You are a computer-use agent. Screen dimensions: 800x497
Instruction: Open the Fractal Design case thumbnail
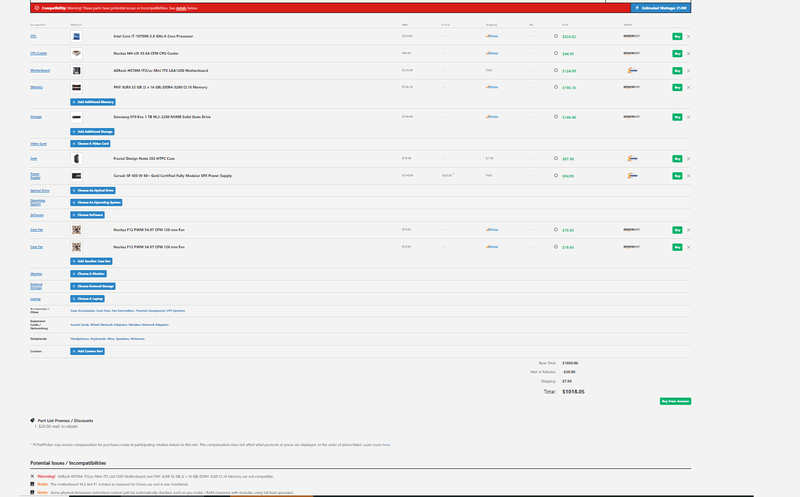click(76, 159)
